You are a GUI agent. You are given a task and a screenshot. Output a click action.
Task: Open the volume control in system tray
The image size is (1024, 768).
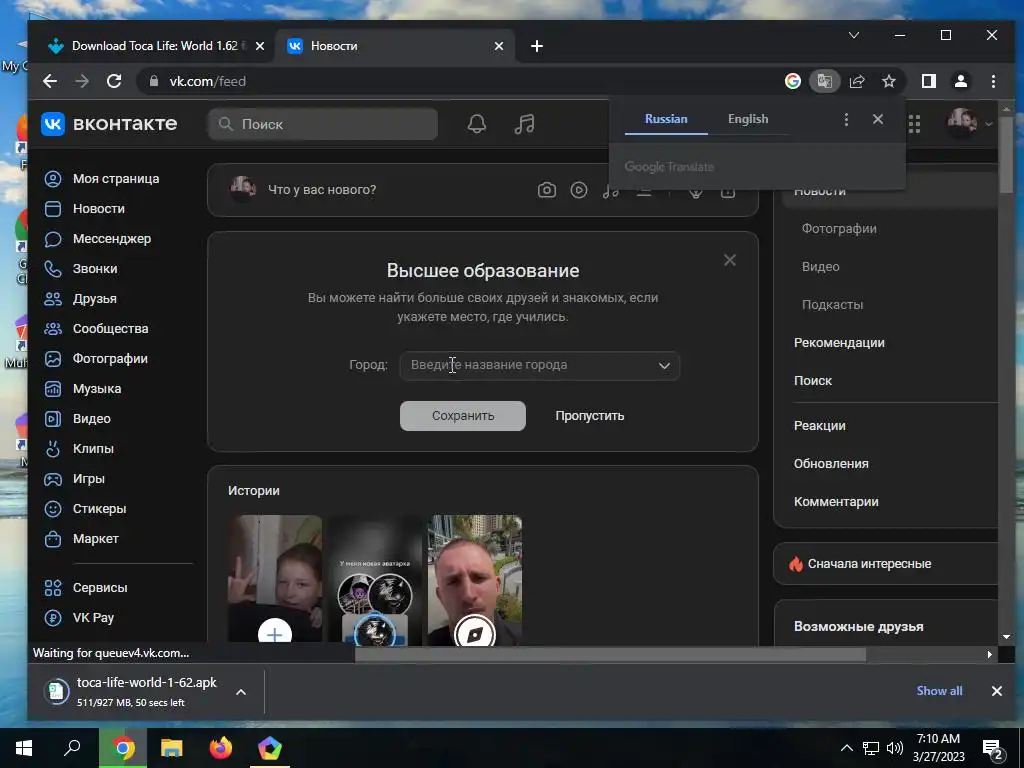(895, 748)
